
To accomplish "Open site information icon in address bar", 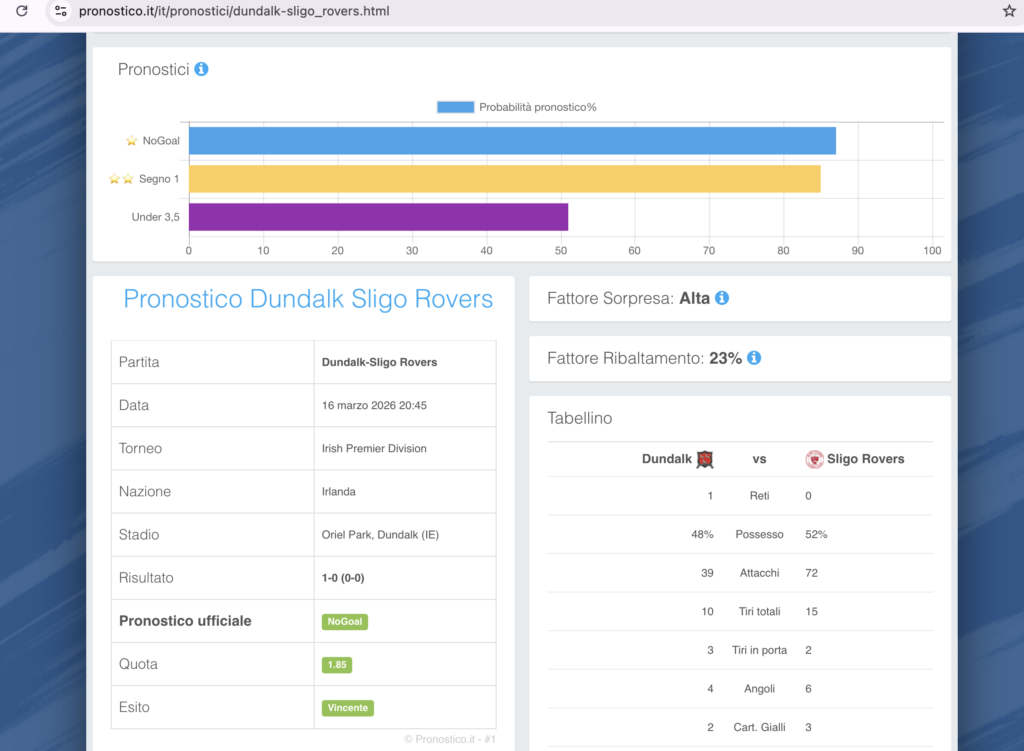I will click(61, 11).
